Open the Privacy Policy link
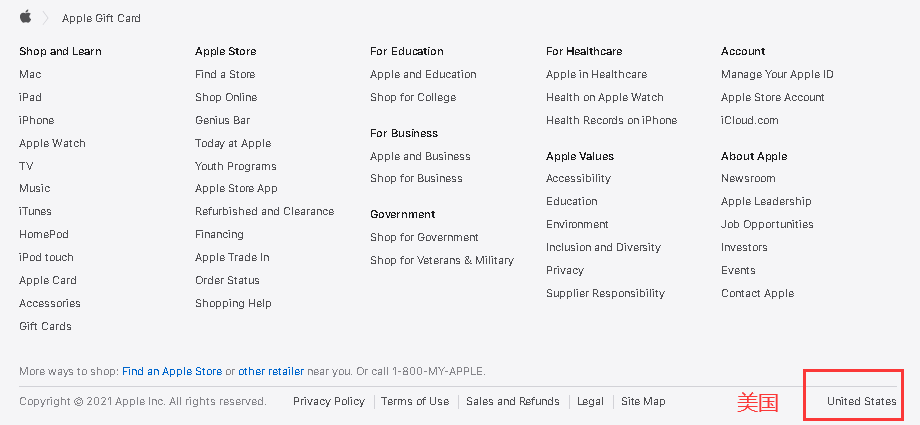920x425 pixels. pos(329,401)
